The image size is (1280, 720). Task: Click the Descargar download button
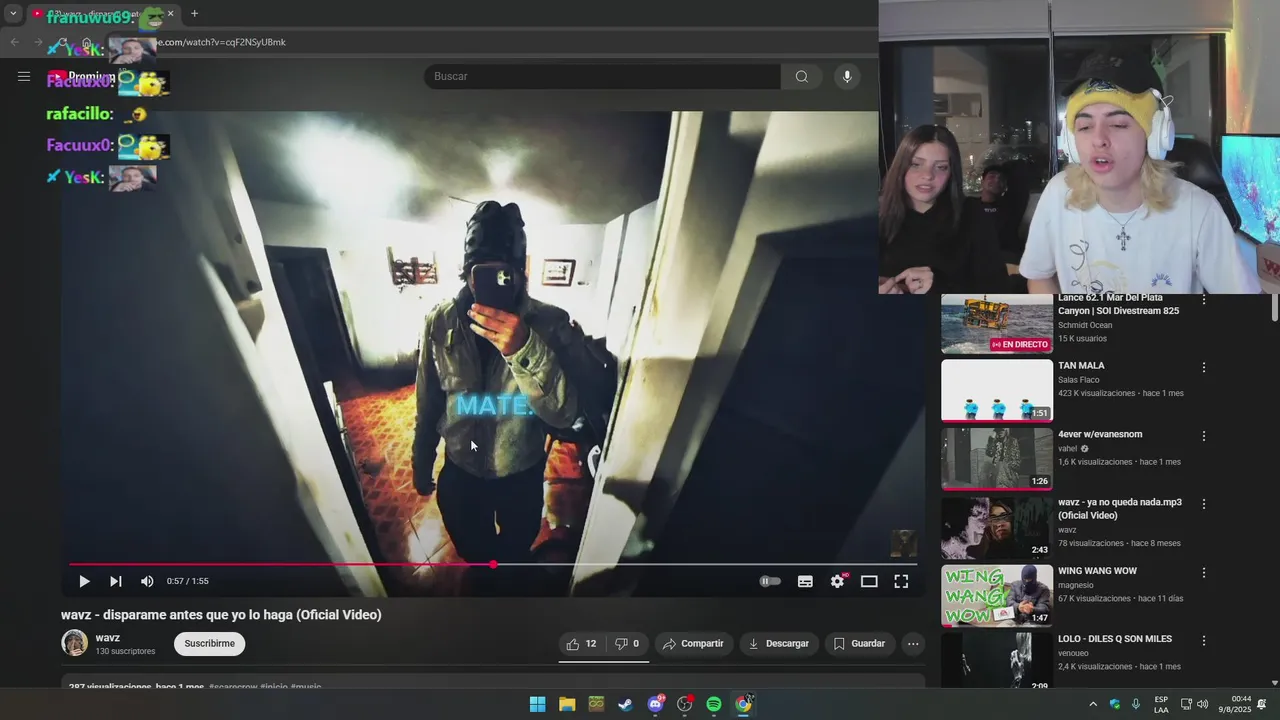click(779, 644)
